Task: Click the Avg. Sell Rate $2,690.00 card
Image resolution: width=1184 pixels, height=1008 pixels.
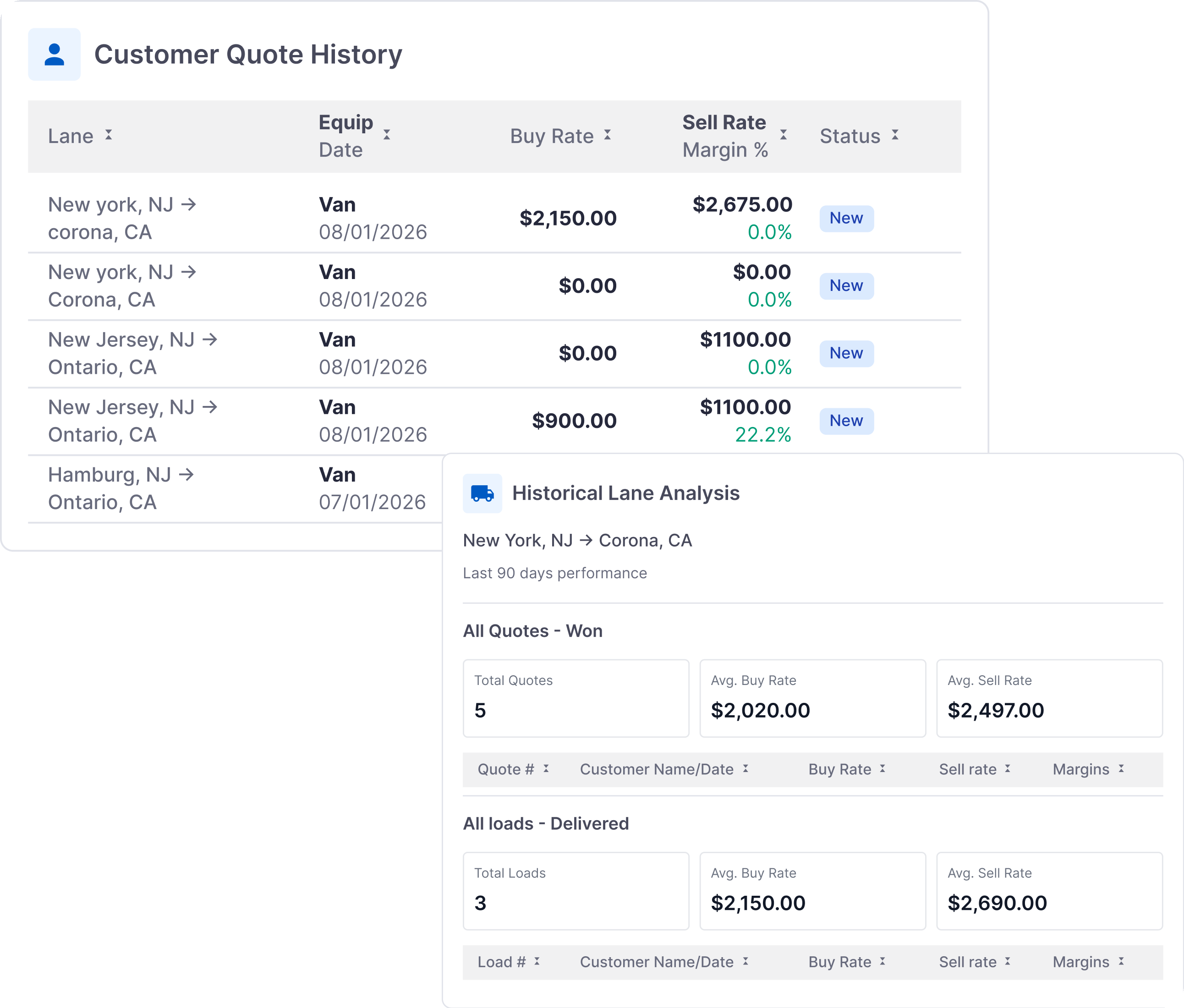Action: [1049, 891]
